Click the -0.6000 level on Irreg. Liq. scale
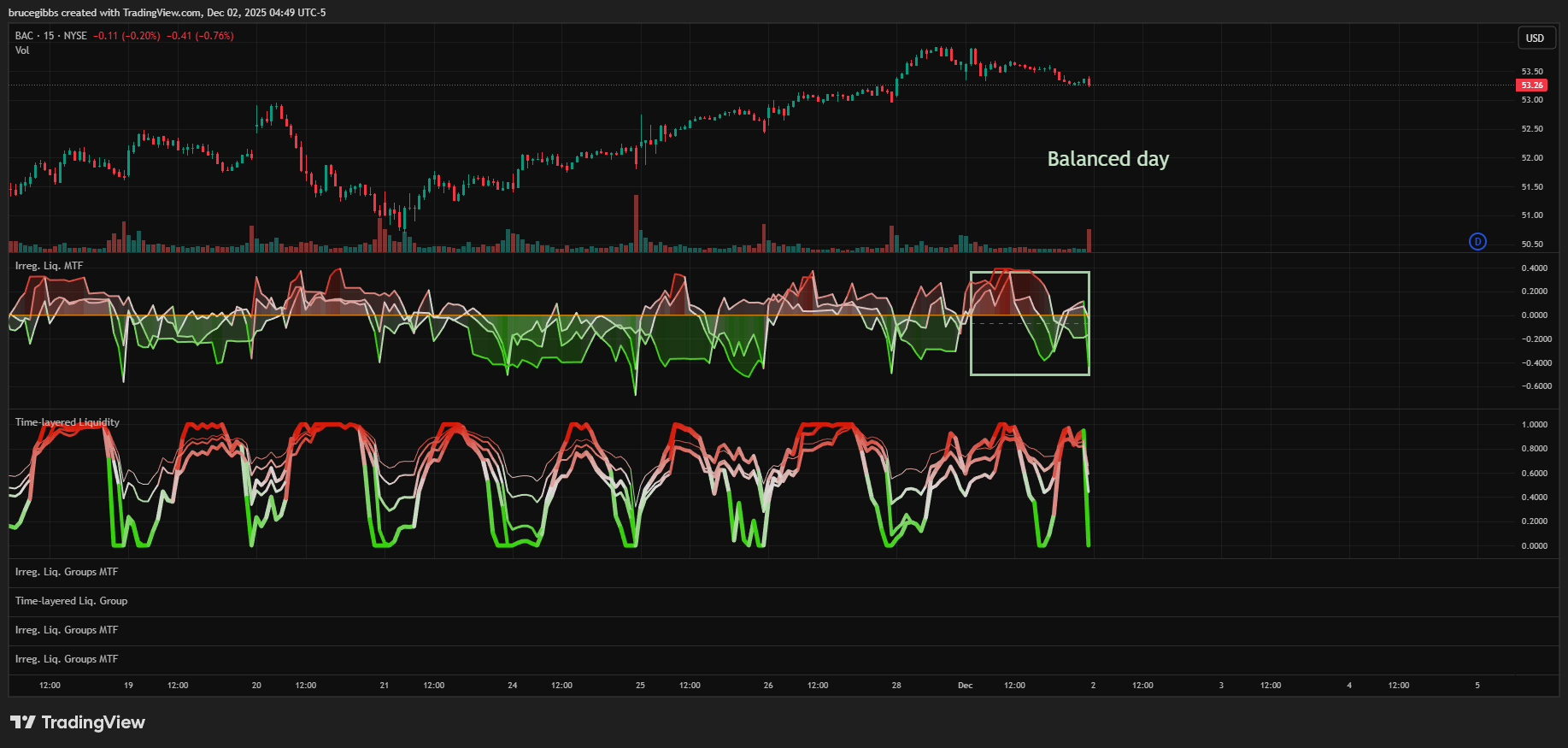The height and width of the screenshot is (748, 1568). pos(1534,386)
